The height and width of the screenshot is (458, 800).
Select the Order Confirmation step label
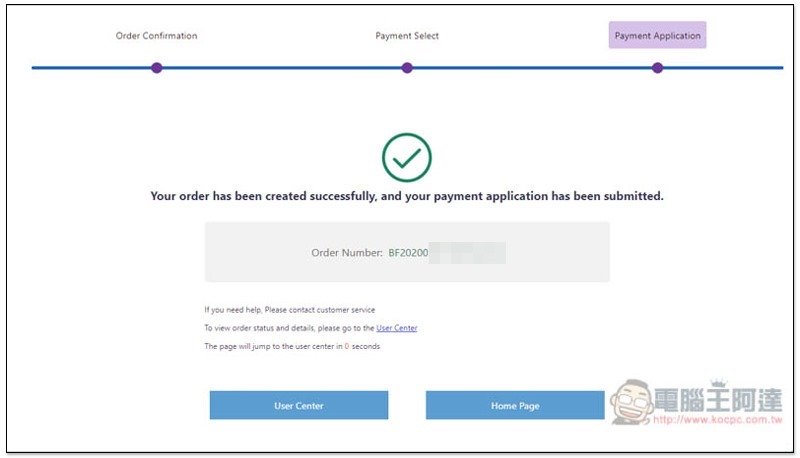157,36
